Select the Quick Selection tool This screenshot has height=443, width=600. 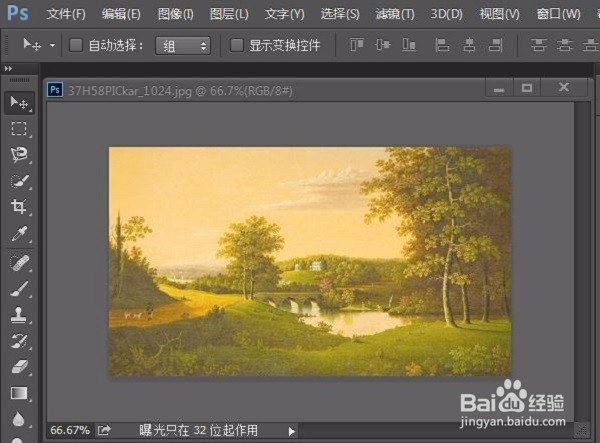19,181
